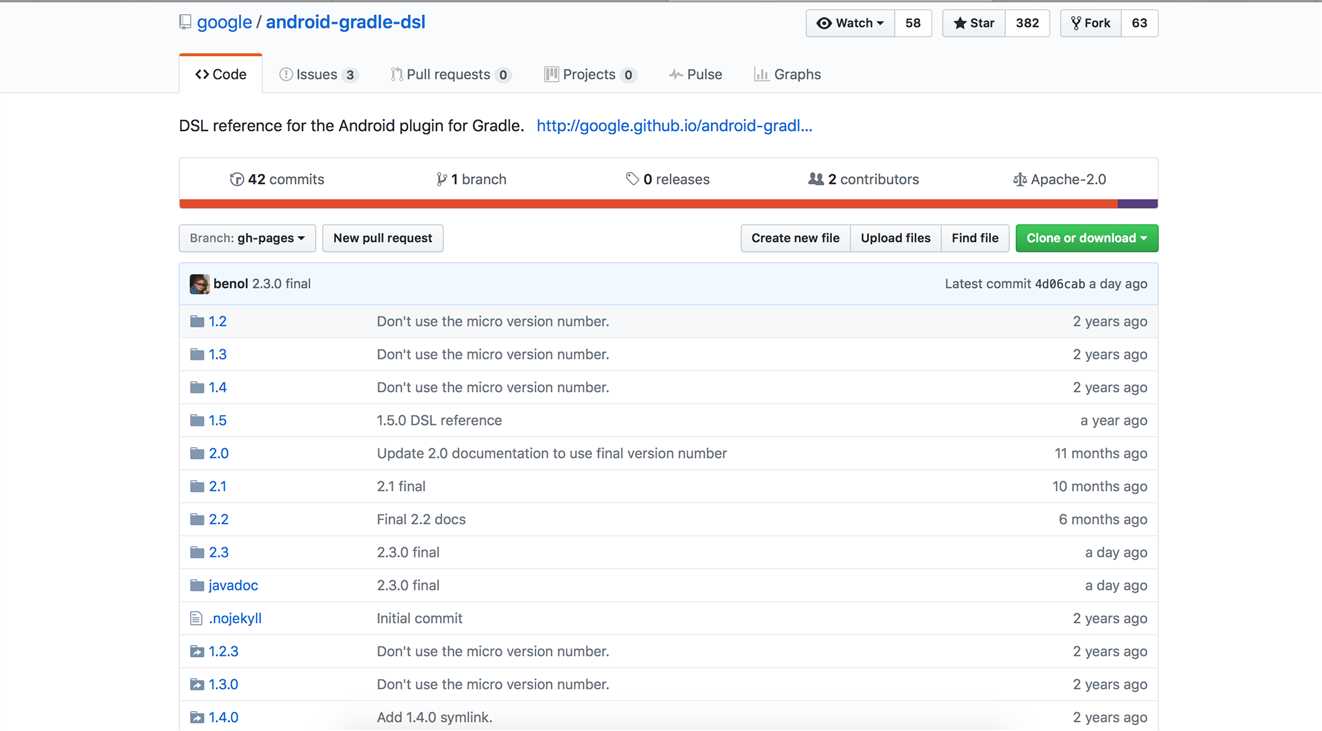1322x731 pixels.
Task: Click the folder icon for 1.3
Action: click(197, 354)
